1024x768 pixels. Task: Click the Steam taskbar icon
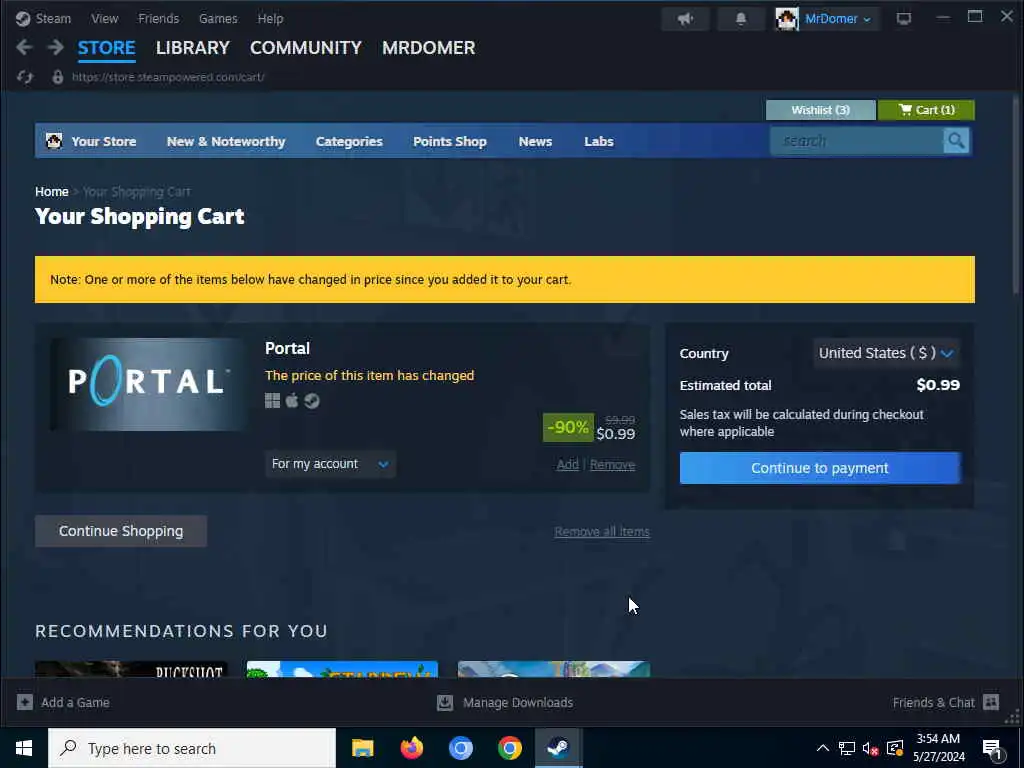click(558, 748)
